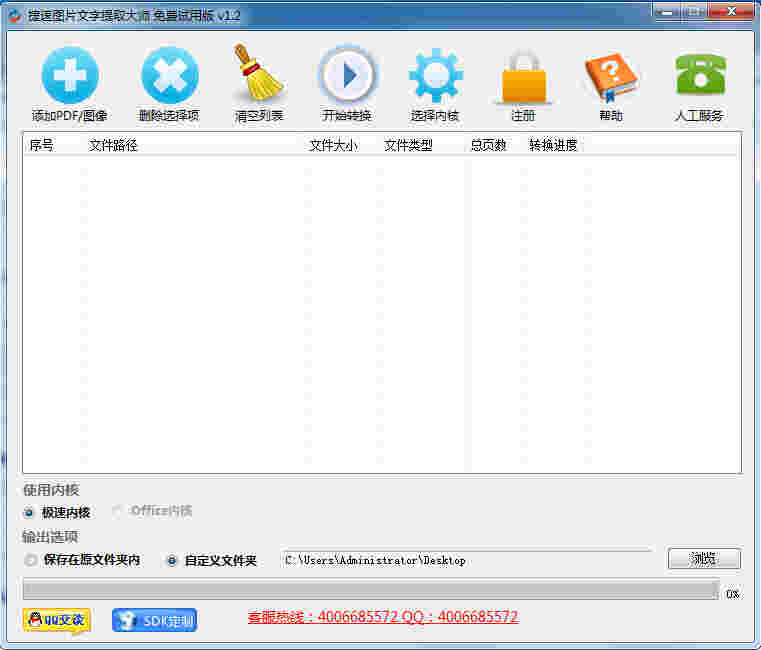Open Manual Service (人工服务) telephone icon

click(x=700, y=74)
